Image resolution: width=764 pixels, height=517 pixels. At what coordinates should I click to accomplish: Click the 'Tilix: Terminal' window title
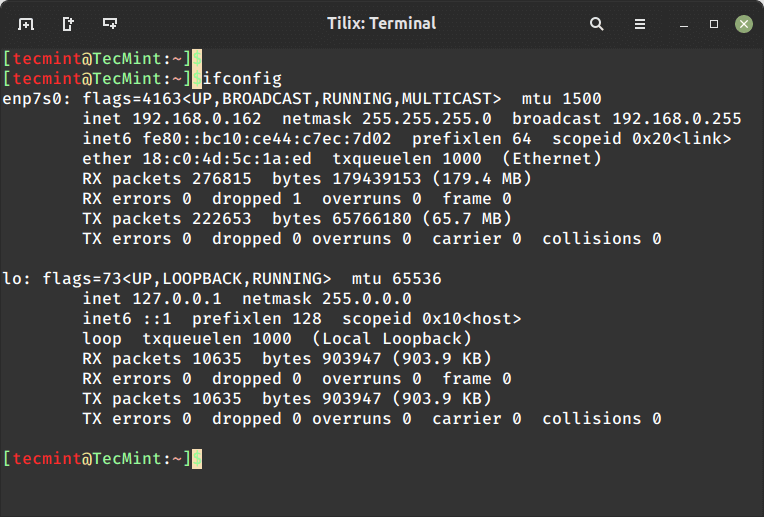tap(382, 23)
